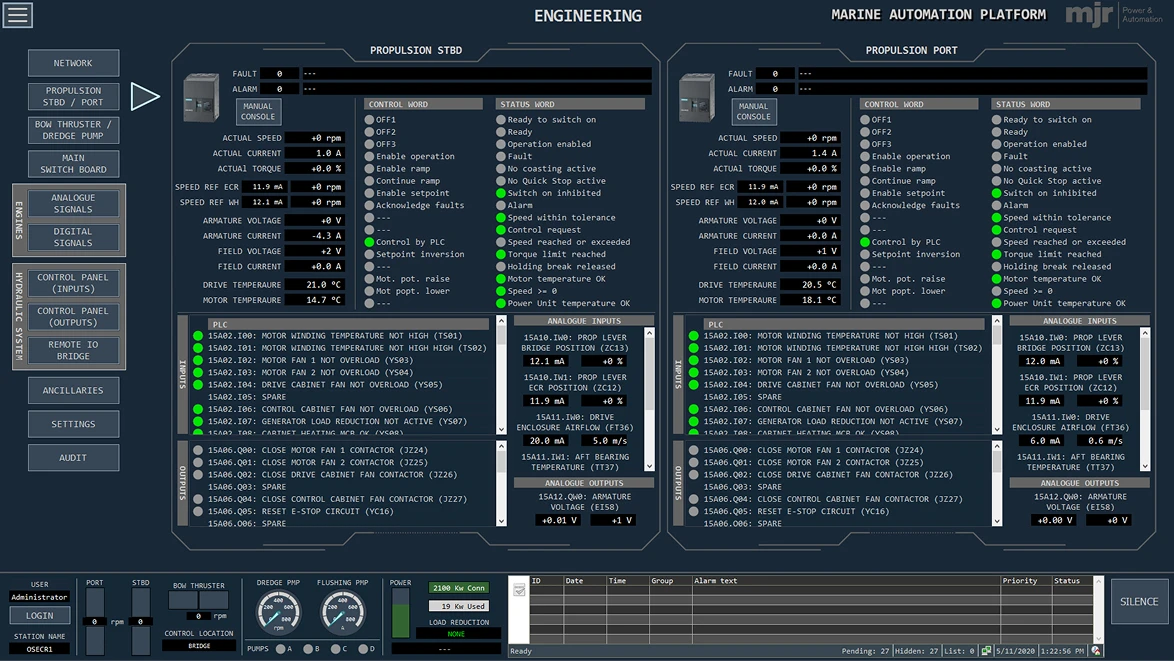1174x661 pixels.
Task: Click the PORT rpm vertical bar in the bottom panel
Action: (94, 621)
